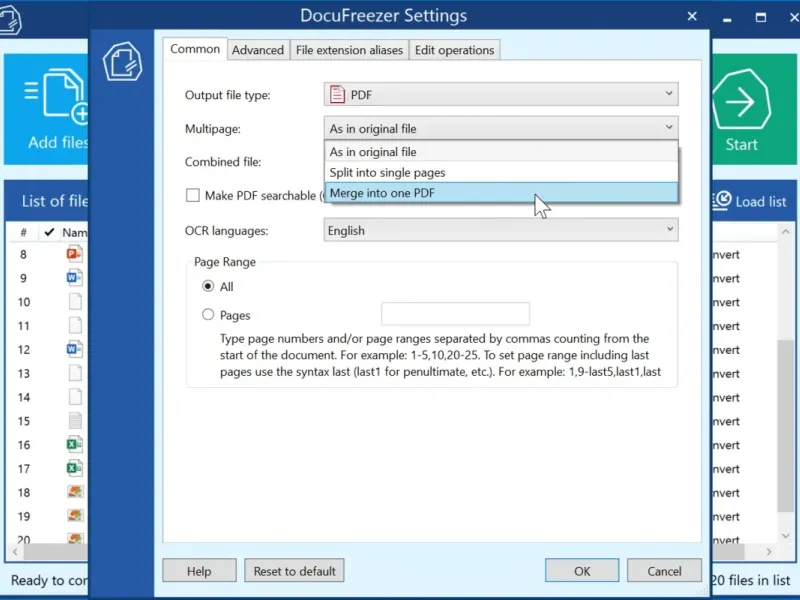Select the blank file icon in row 11
This screenshot has height=600, width=800.
pos(75,326)
